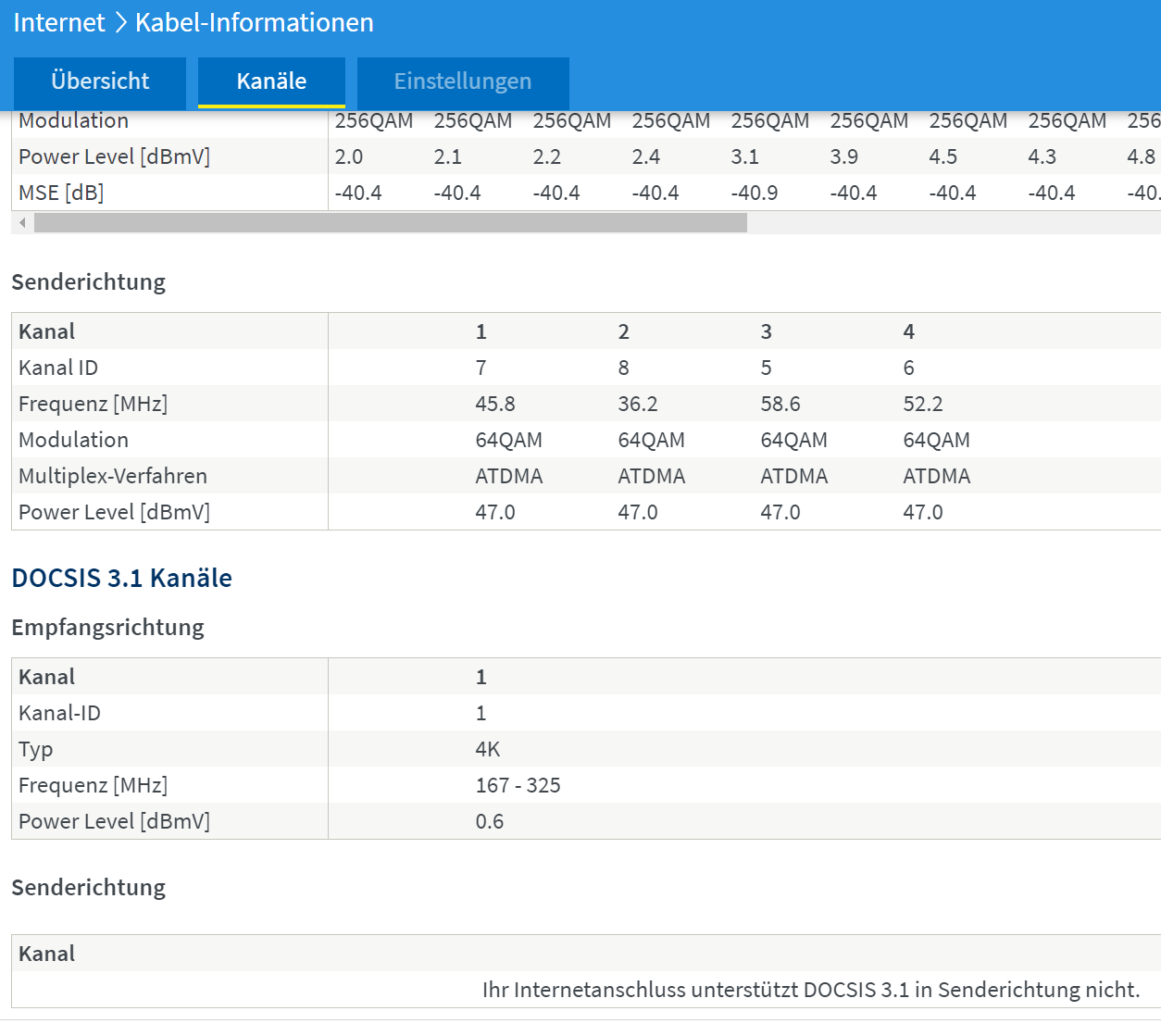Viewport: 1161px width, 1036px height.
Task: Click Kanal ID value 6
Action: pyautogui.click(x=909, y=368)
